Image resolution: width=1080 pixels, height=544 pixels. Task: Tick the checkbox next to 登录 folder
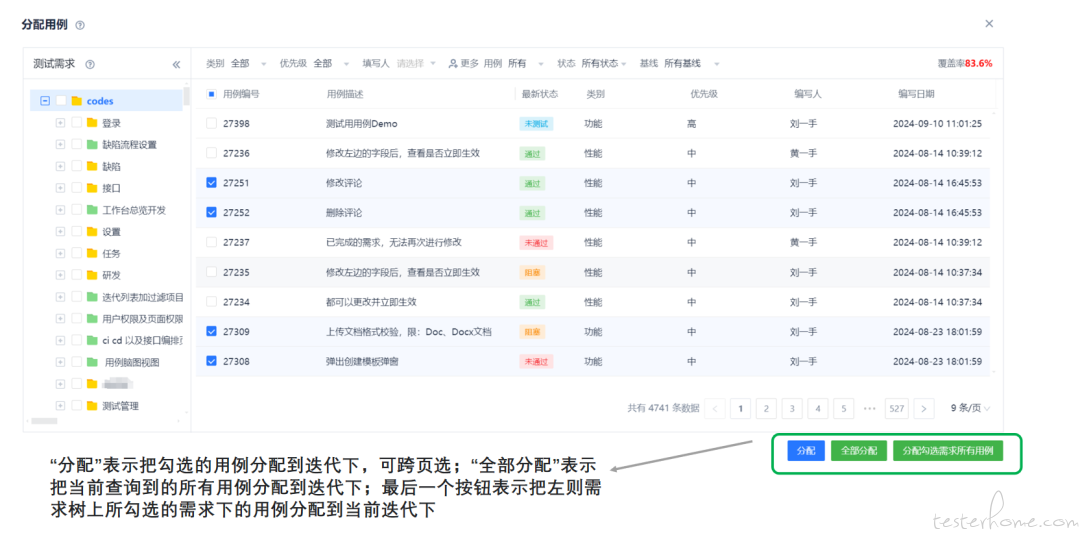coord(76,123)
